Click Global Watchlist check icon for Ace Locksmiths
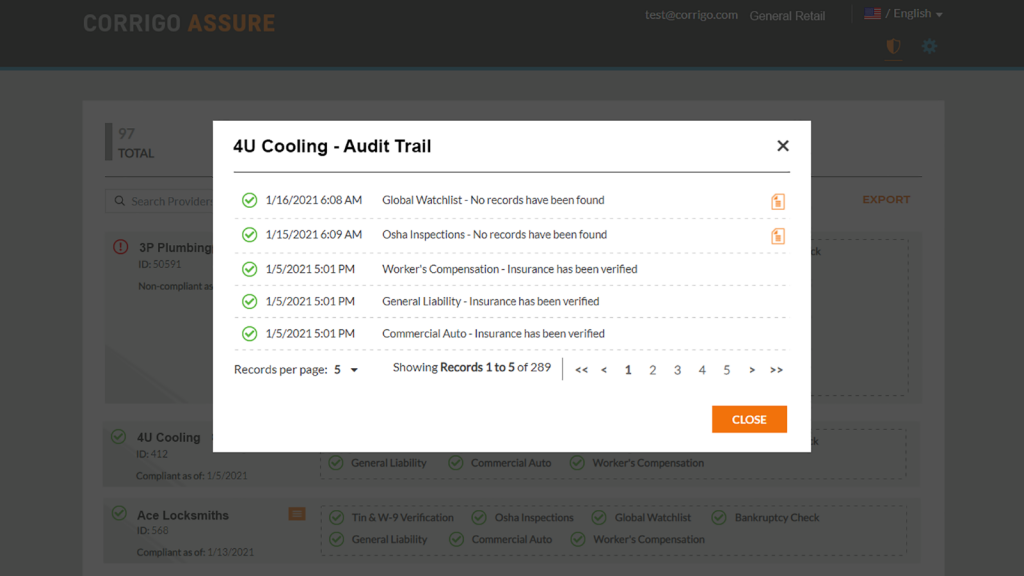 click(x=599, y=518)
